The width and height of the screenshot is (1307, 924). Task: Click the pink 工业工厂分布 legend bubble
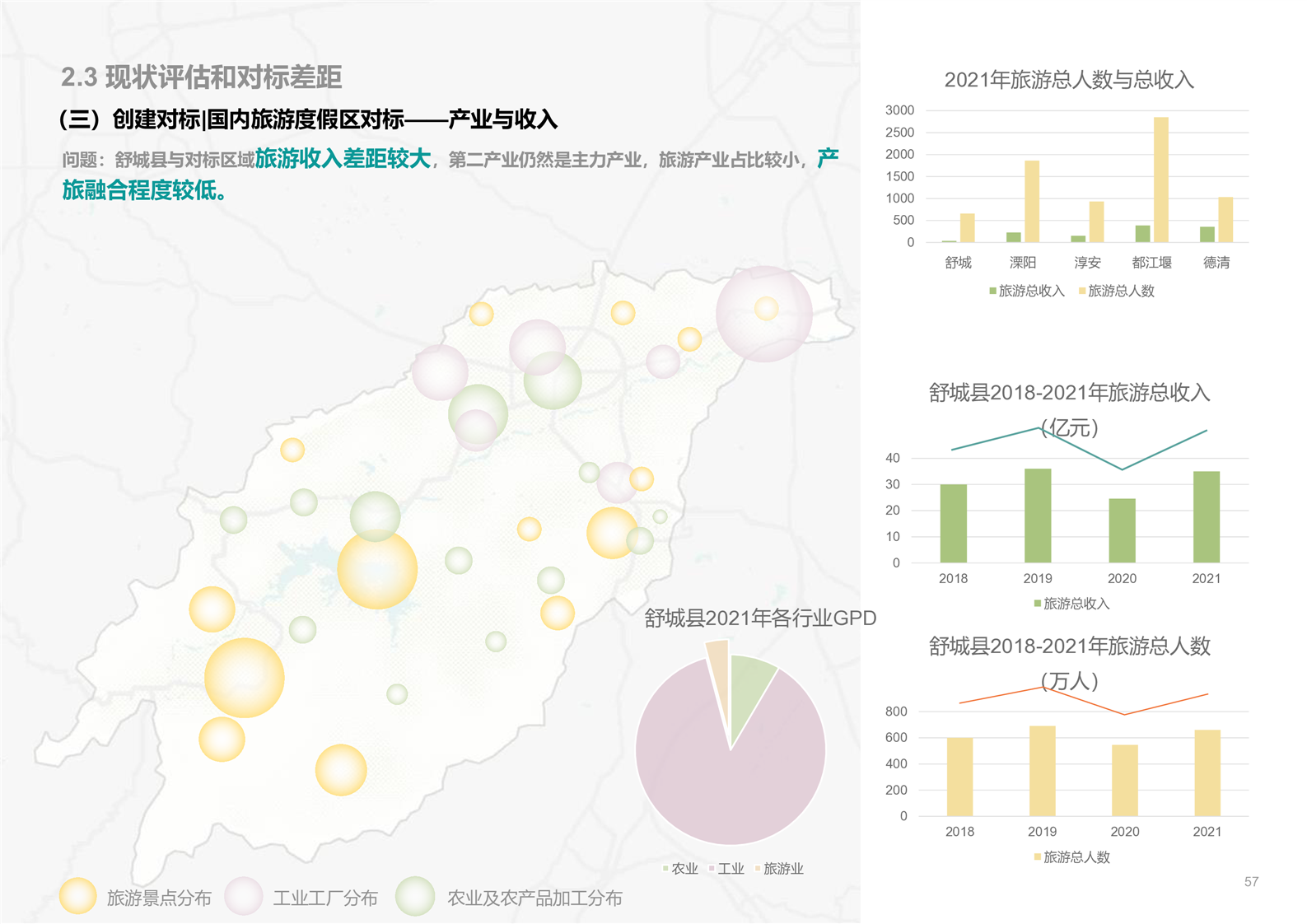(x=244, y=896)
